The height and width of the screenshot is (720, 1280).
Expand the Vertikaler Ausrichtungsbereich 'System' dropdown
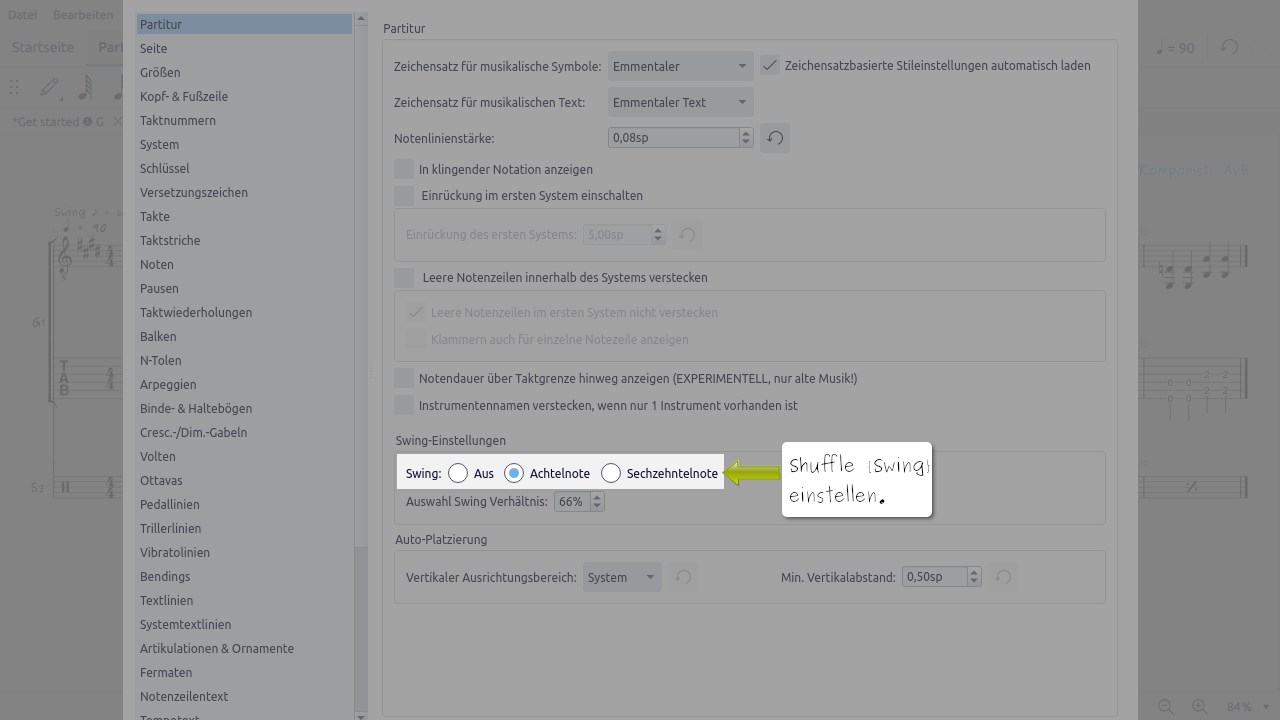pos(622,577)
